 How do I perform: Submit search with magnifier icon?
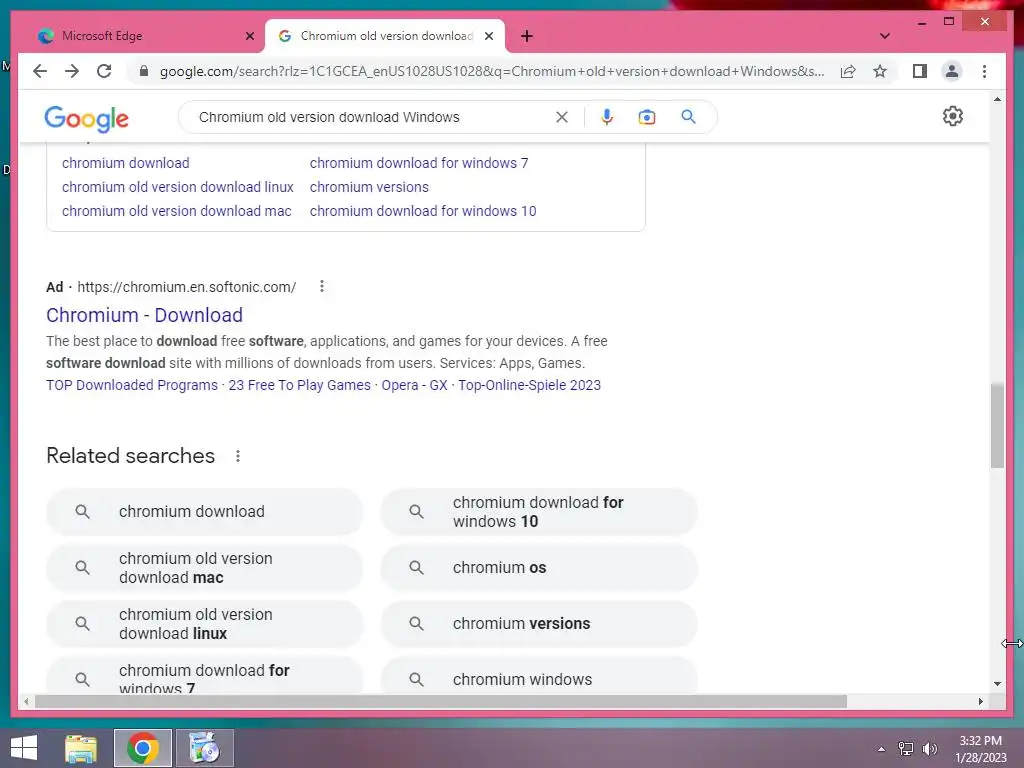point(688,117)
